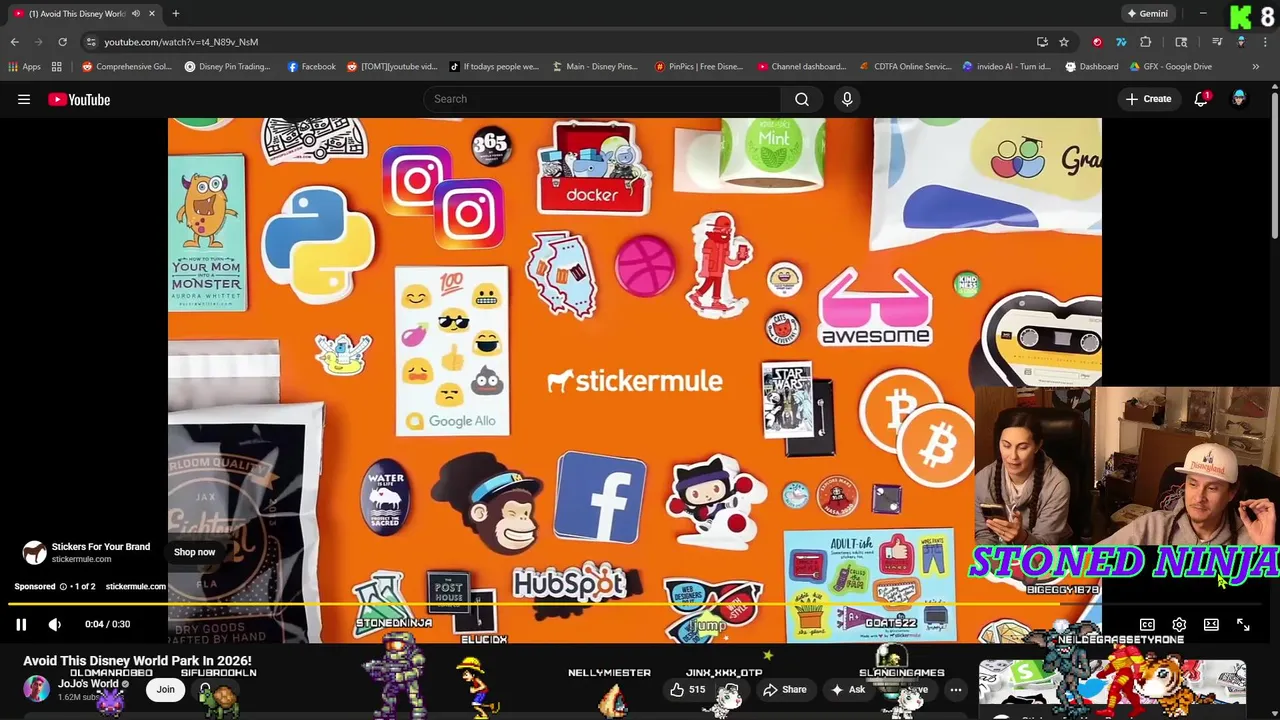Click the ad info icon beside Sponsored
1280x720 pixels.
point(63,587)
